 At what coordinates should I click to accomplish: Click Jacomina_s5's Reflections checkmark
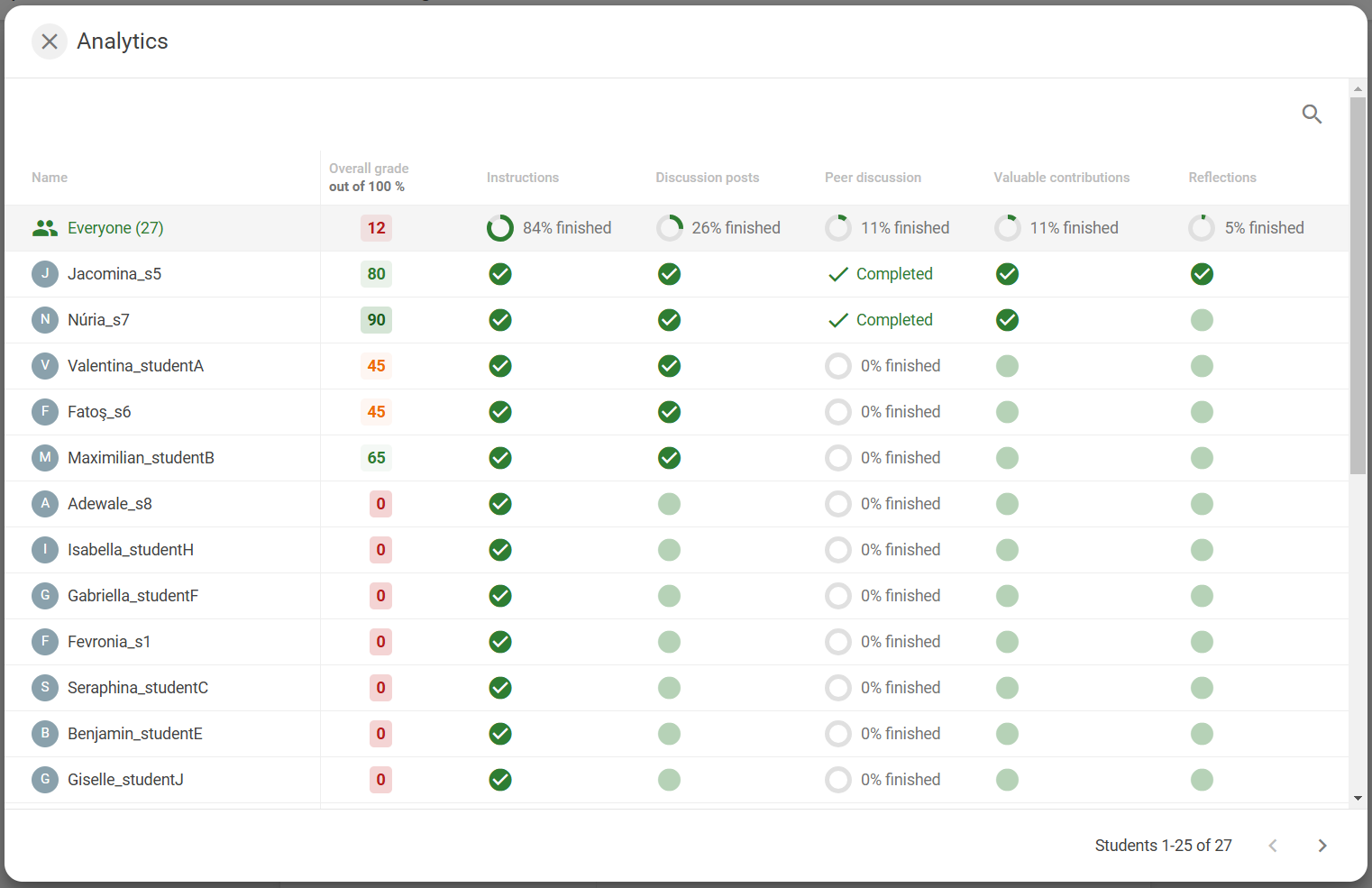pos(1202,274)
